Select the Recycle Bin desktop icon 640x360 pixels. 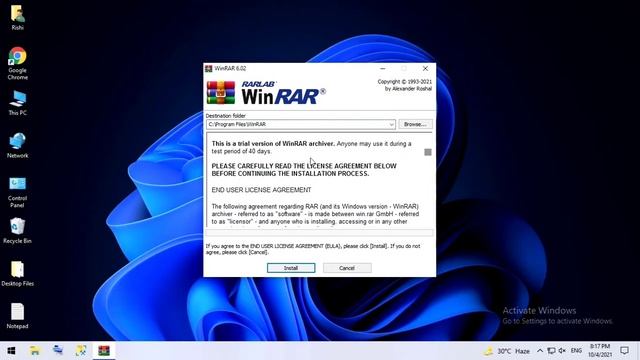pos(17,231)
